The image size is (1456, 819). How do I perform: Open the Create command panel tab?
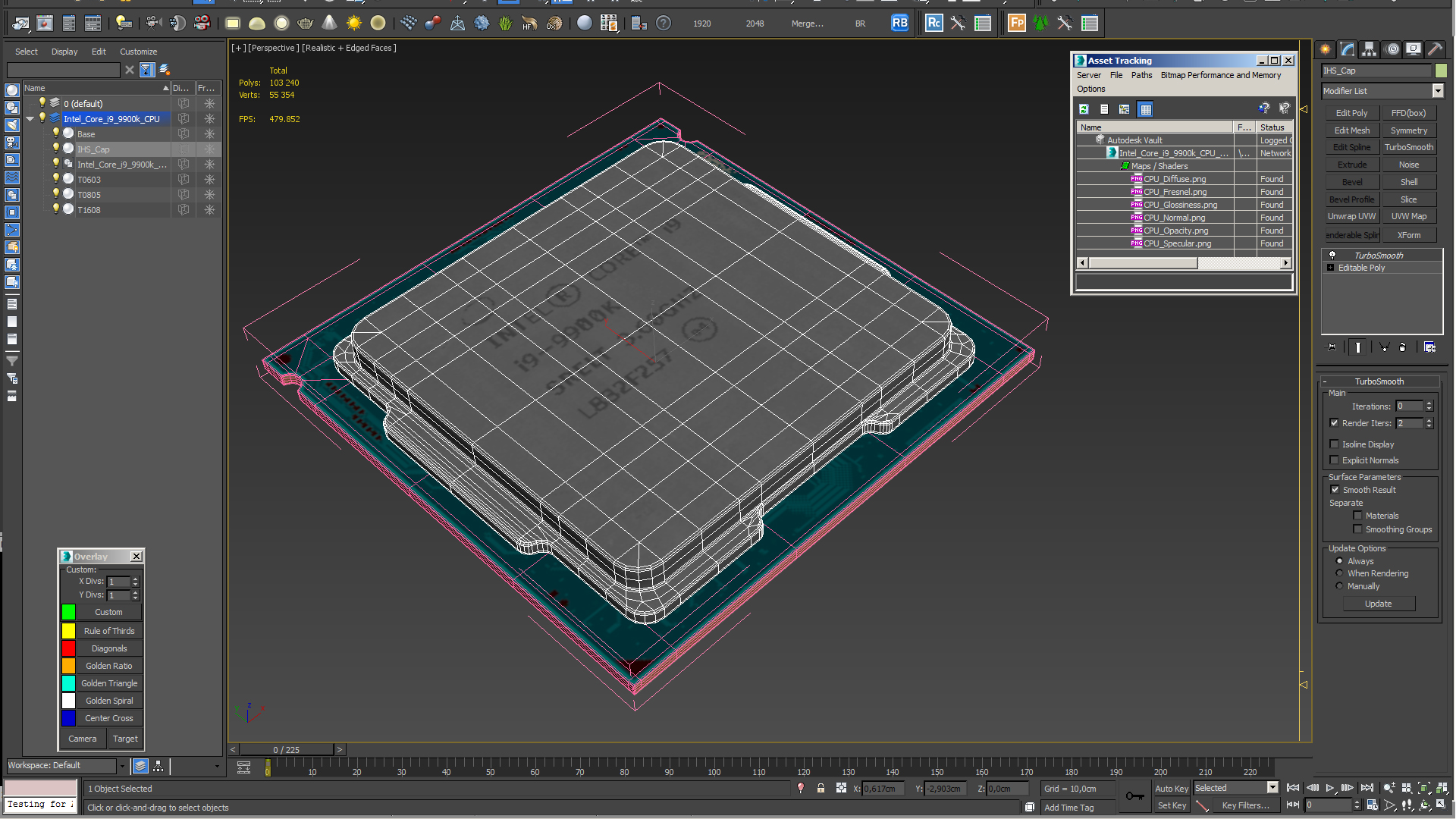(x=1326, y=49)
